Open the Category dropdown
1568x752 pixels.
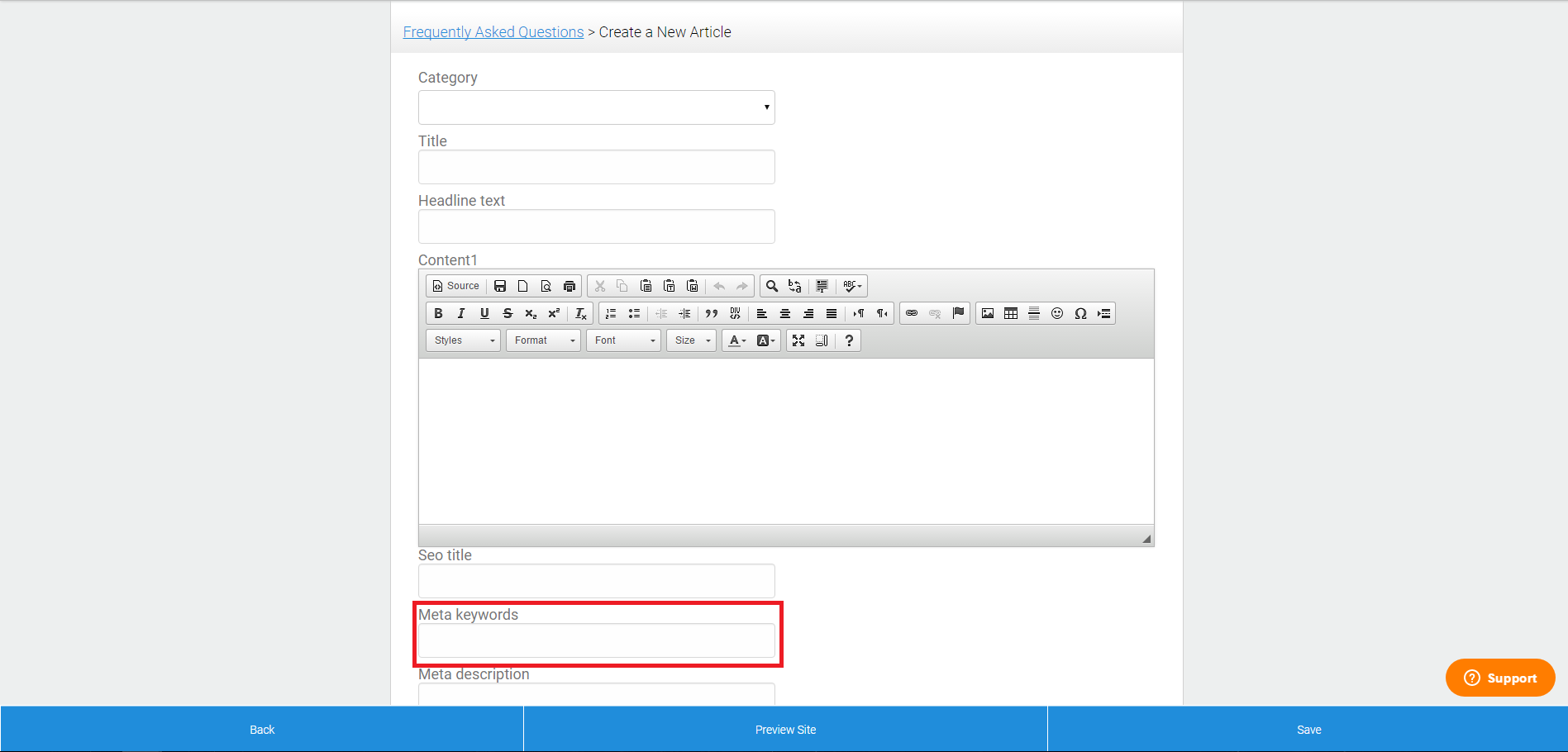597,107
